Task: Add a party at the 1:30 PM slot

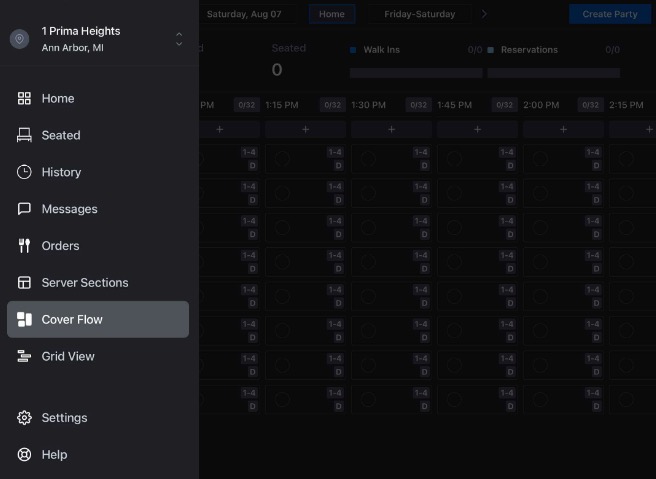Action: point(392,130)
